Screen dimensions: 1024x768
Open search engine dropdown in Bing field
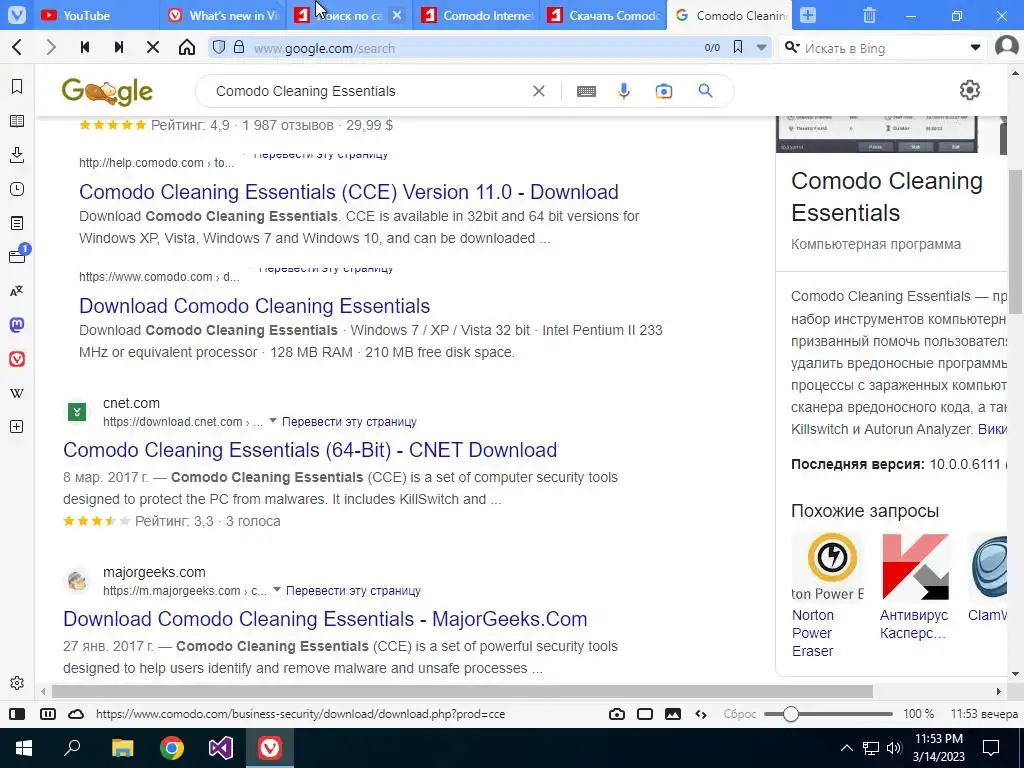(975, 47)
